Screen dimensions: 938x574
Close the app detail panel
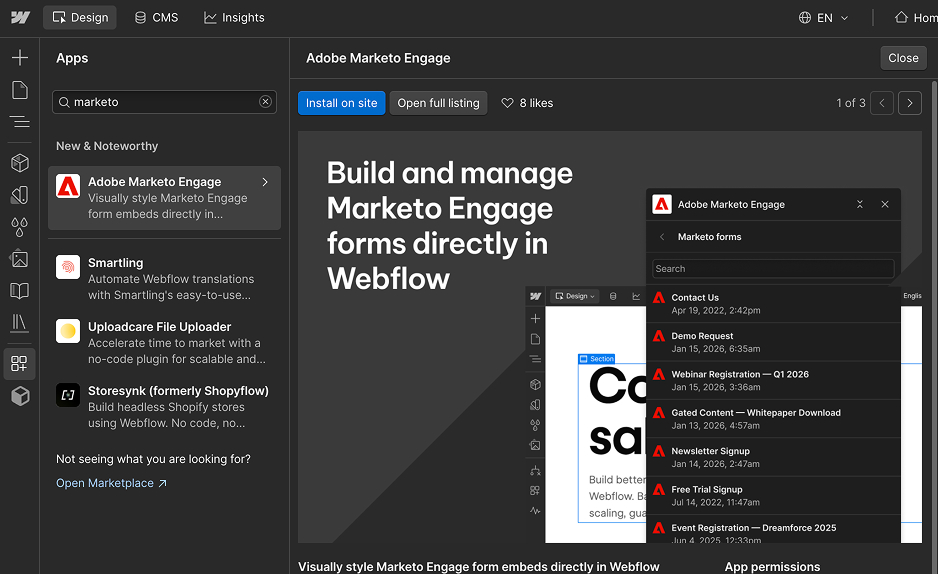[903, 58]
